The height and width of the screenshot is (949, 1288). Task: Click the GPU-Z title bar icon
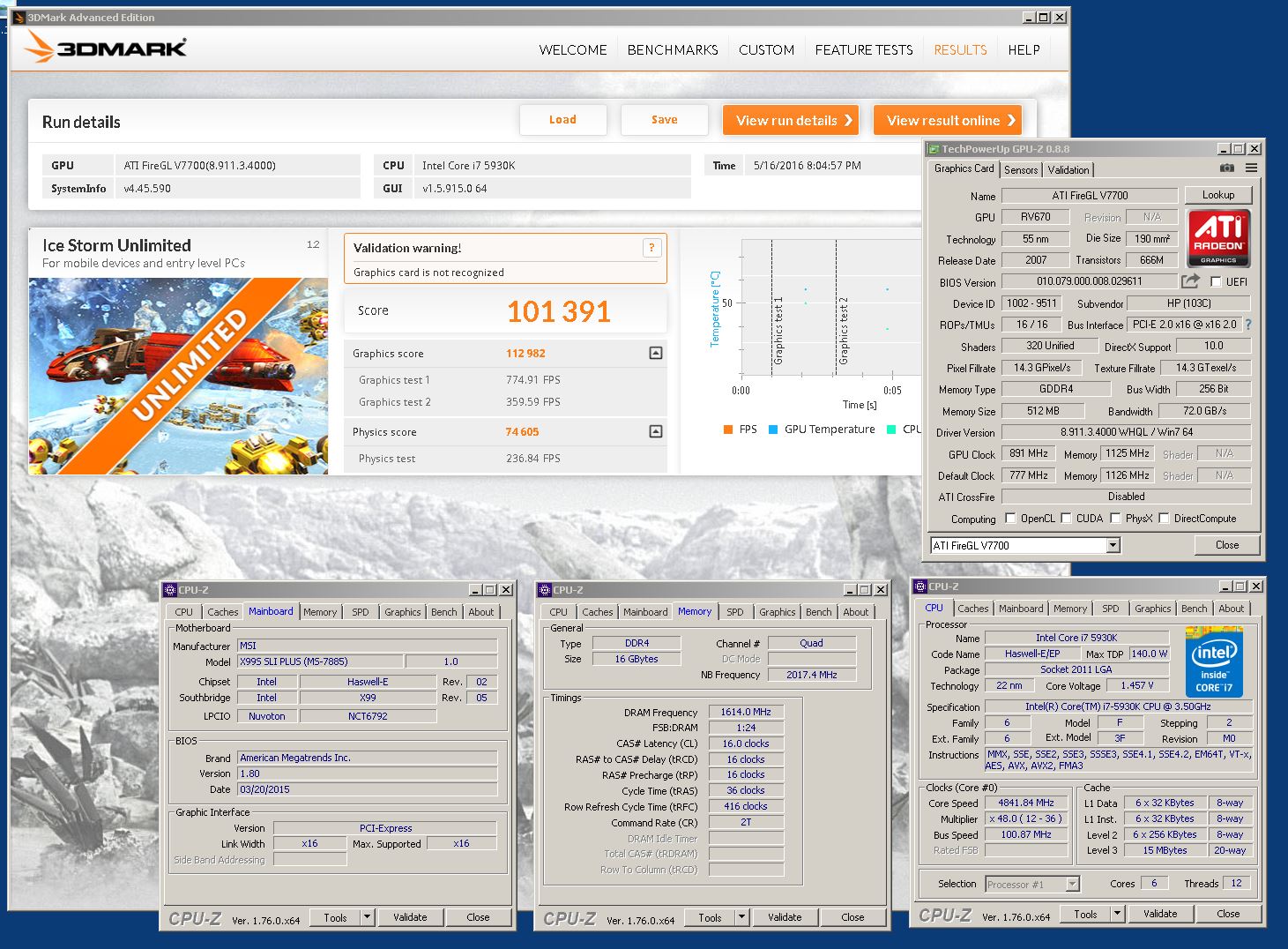934,149
